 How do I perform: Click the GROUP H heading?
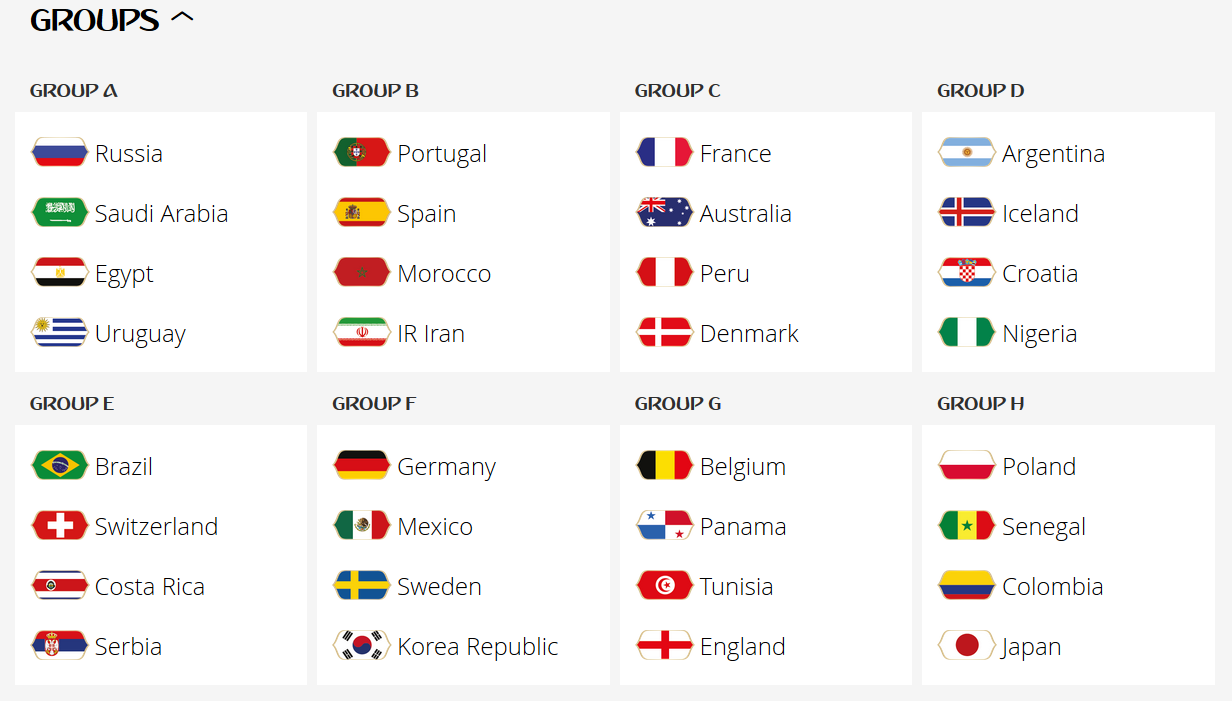pos(981,404)
